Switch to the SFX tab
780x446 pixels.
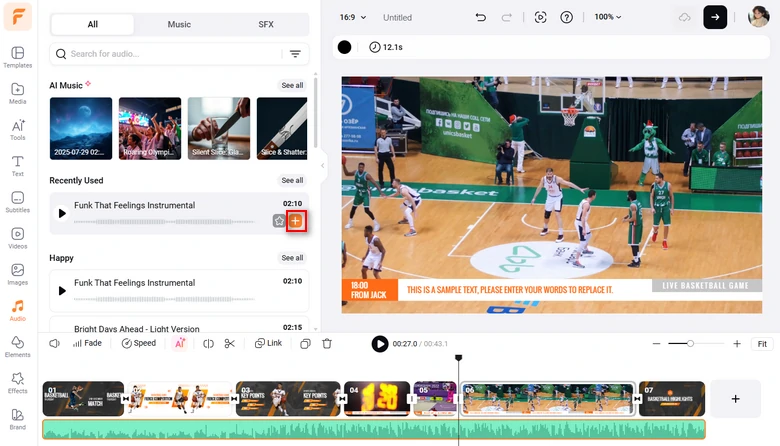pos(266,24)
